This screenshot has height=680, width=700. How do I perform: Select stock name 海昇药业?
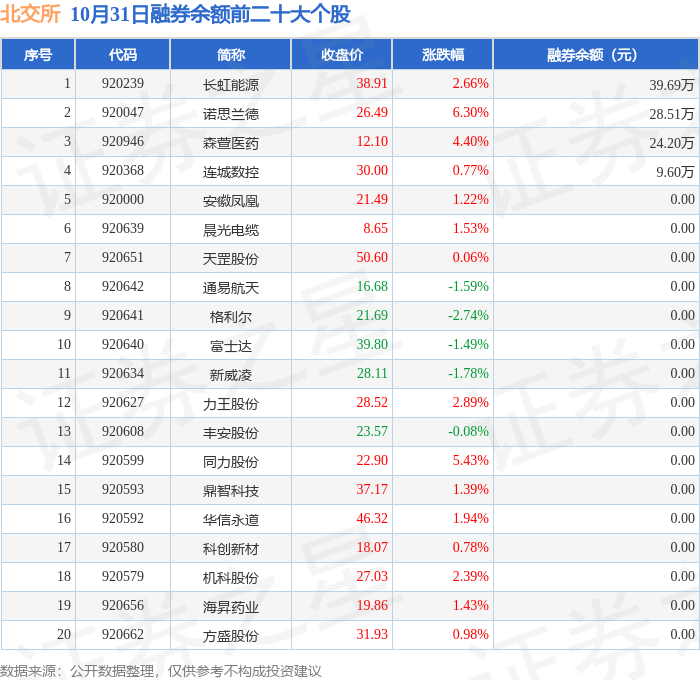tap(231, 607)
